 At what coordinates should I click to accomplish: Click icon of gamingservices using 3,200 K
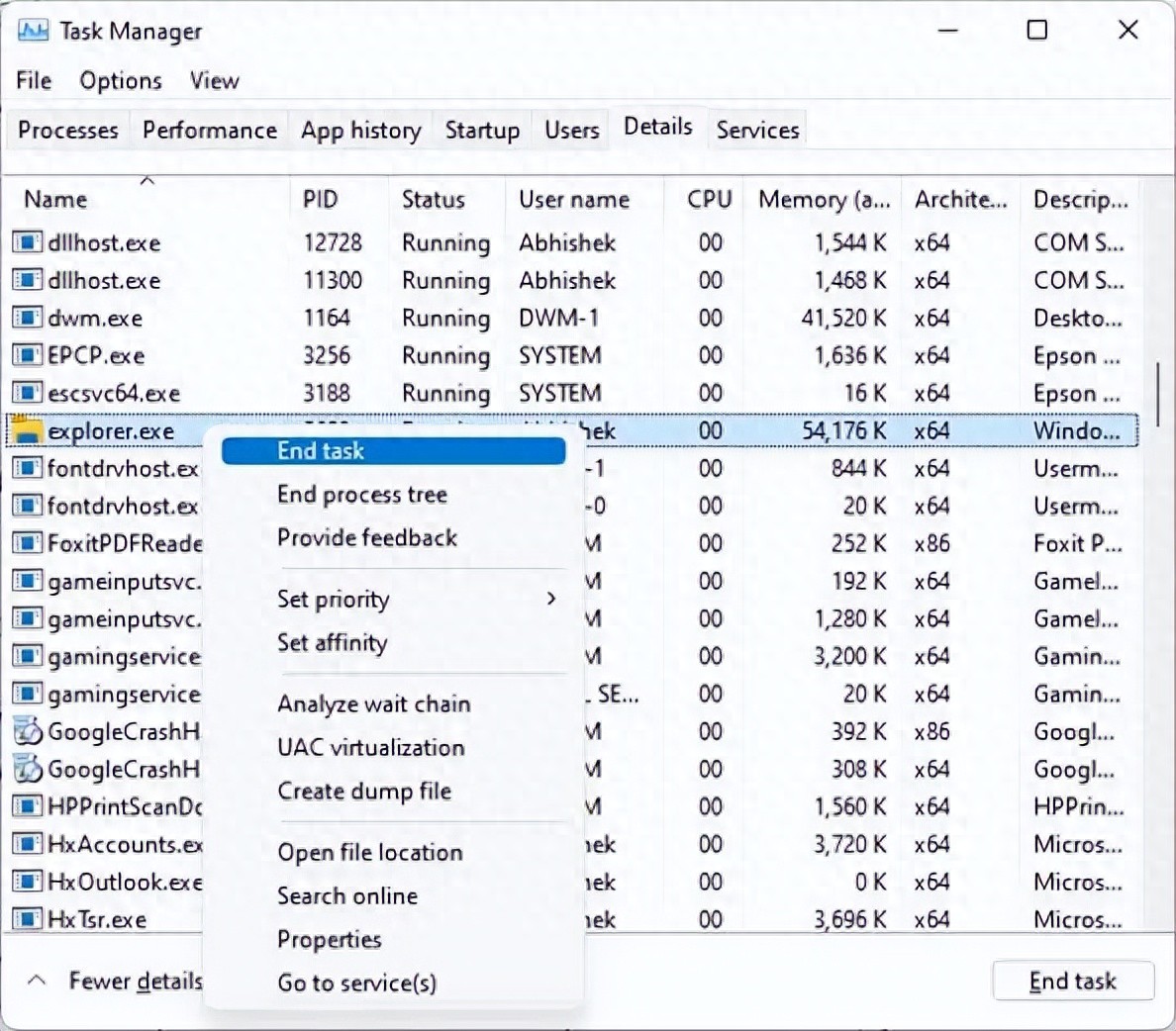[27, 656]
